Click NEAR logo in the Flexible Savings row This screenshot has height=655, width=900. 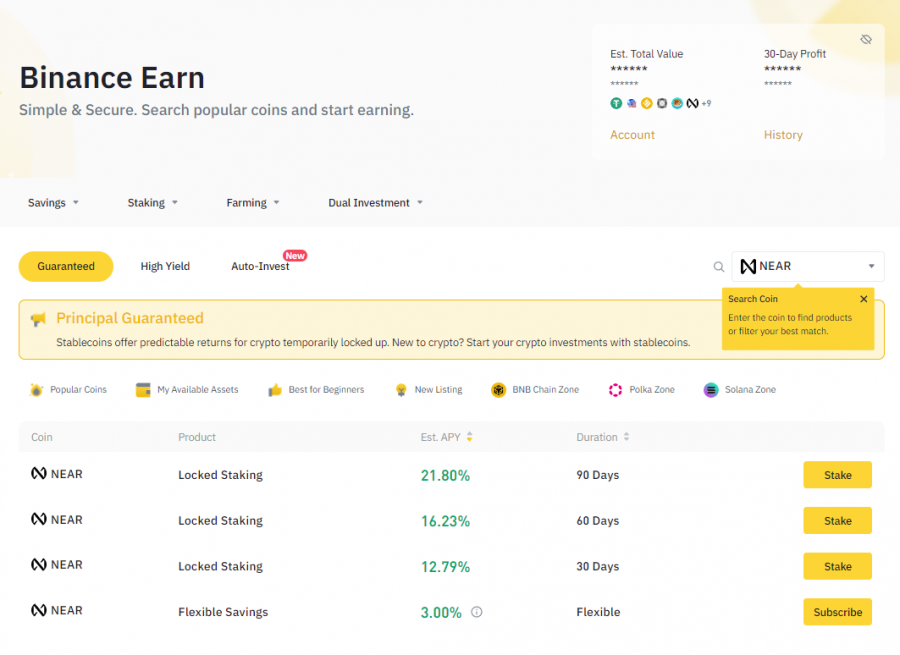pos(38,610)
